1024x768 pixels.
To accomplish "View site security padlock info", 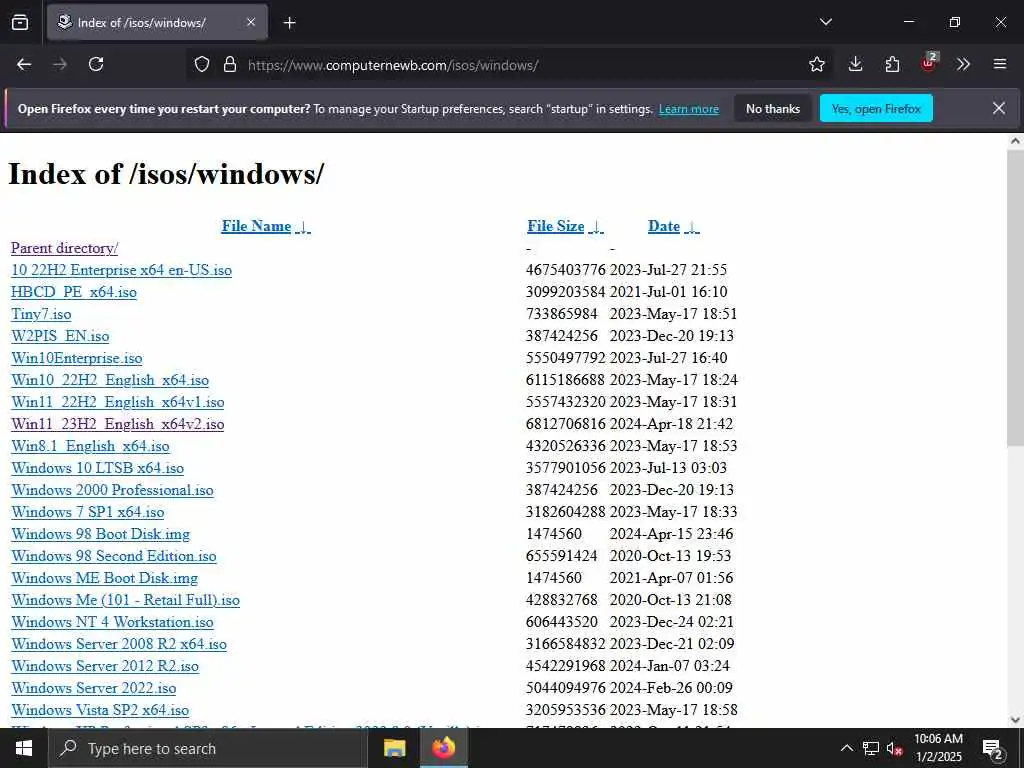I will pyautogui.click(x=230, y=65).
